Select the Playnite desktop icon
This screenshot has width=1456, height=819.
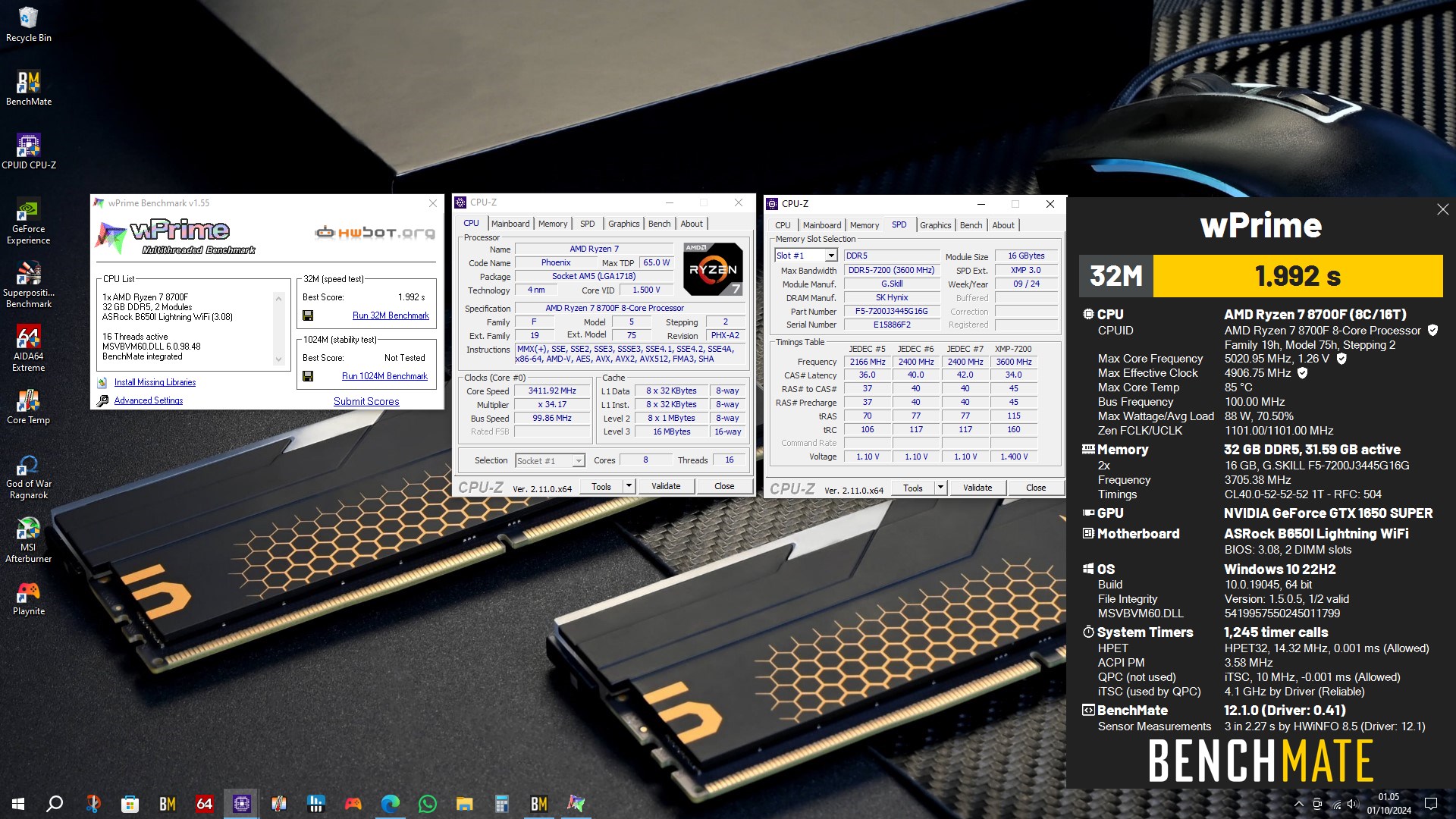(28, 598)
